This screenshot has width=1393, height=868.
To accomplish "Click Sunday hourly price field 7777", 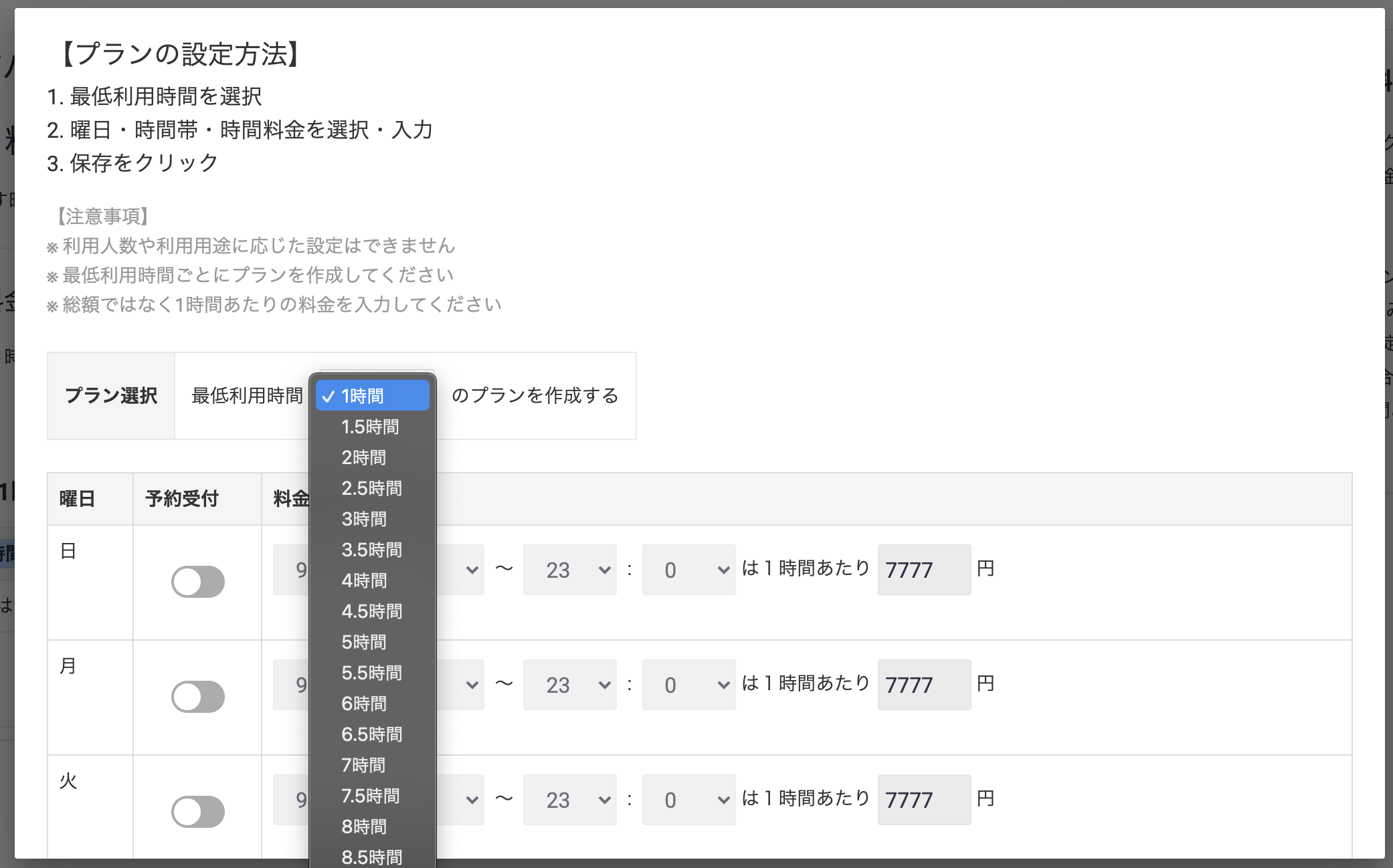I will [x=923, y=570].
